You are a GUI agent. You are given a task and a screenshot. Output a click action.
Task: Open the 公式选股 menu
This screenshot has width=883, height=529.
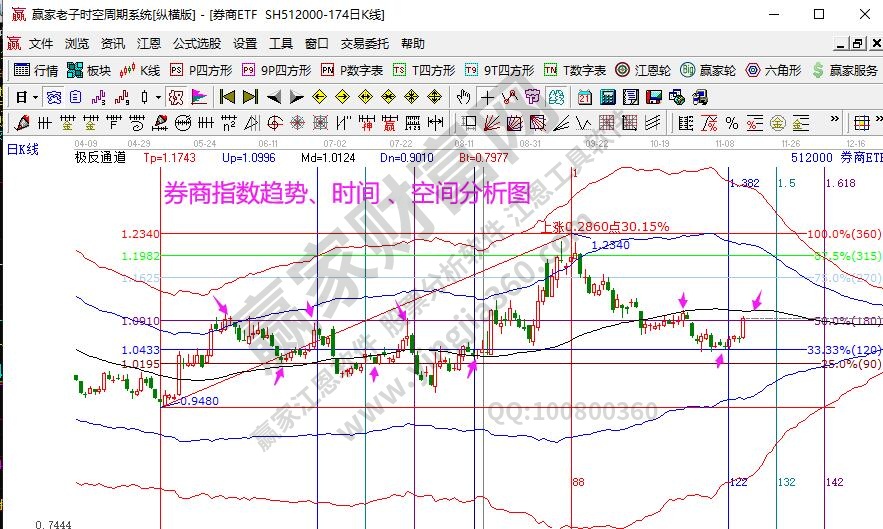click(x=197, y=44)
